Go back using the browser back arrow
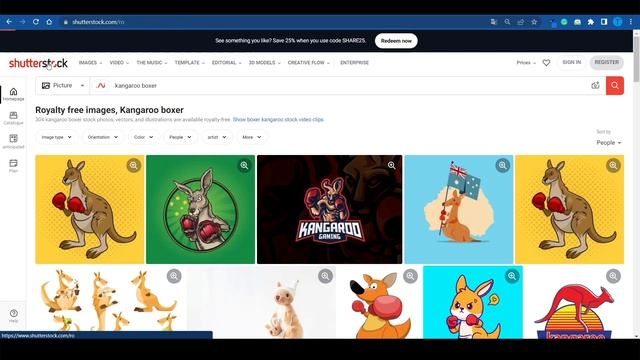 [9, 22]
